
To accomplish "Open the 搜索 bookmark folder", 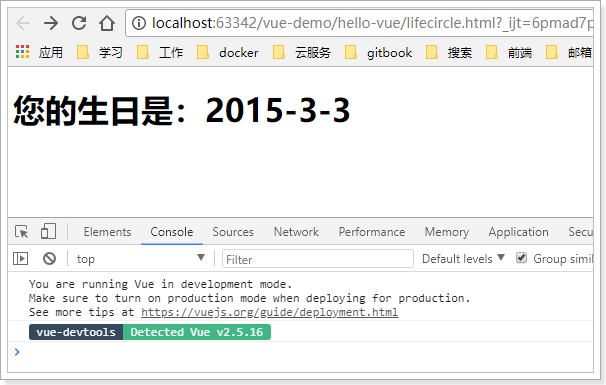I will click(x=449, y=52).
